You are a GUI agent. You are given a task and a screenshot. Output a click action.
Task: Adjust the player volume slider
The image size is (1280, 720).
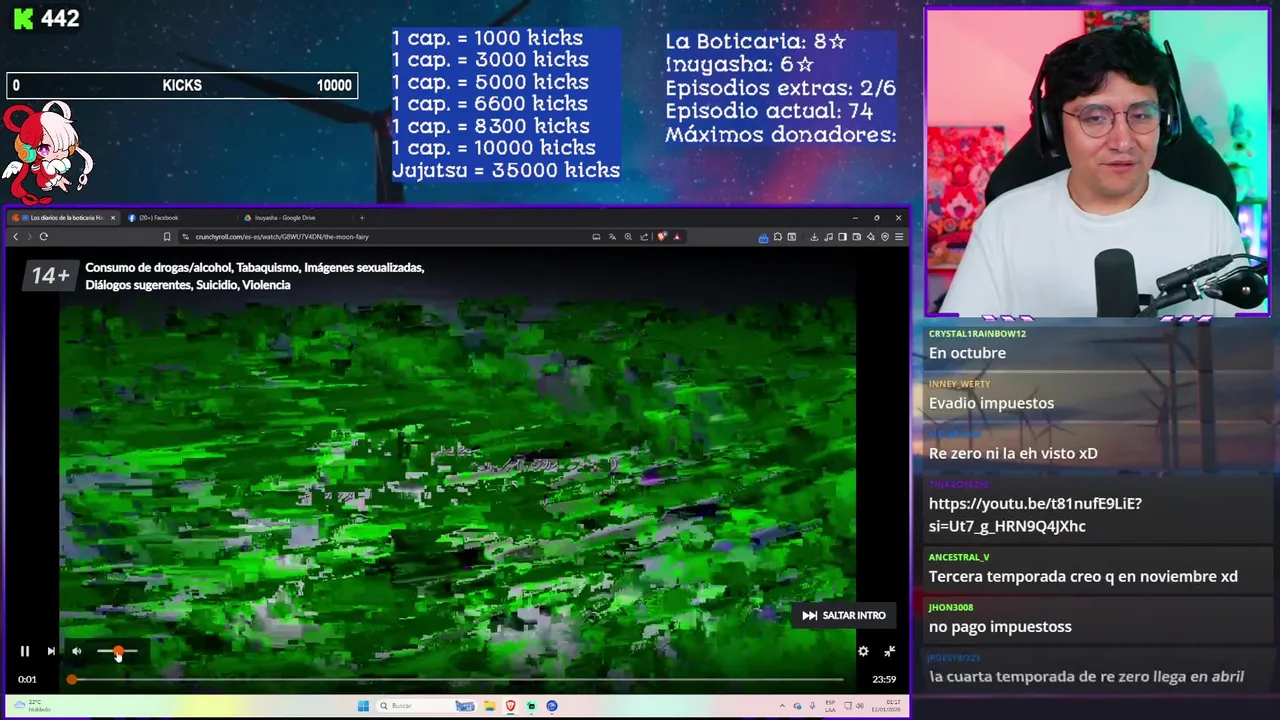(117, 651)
